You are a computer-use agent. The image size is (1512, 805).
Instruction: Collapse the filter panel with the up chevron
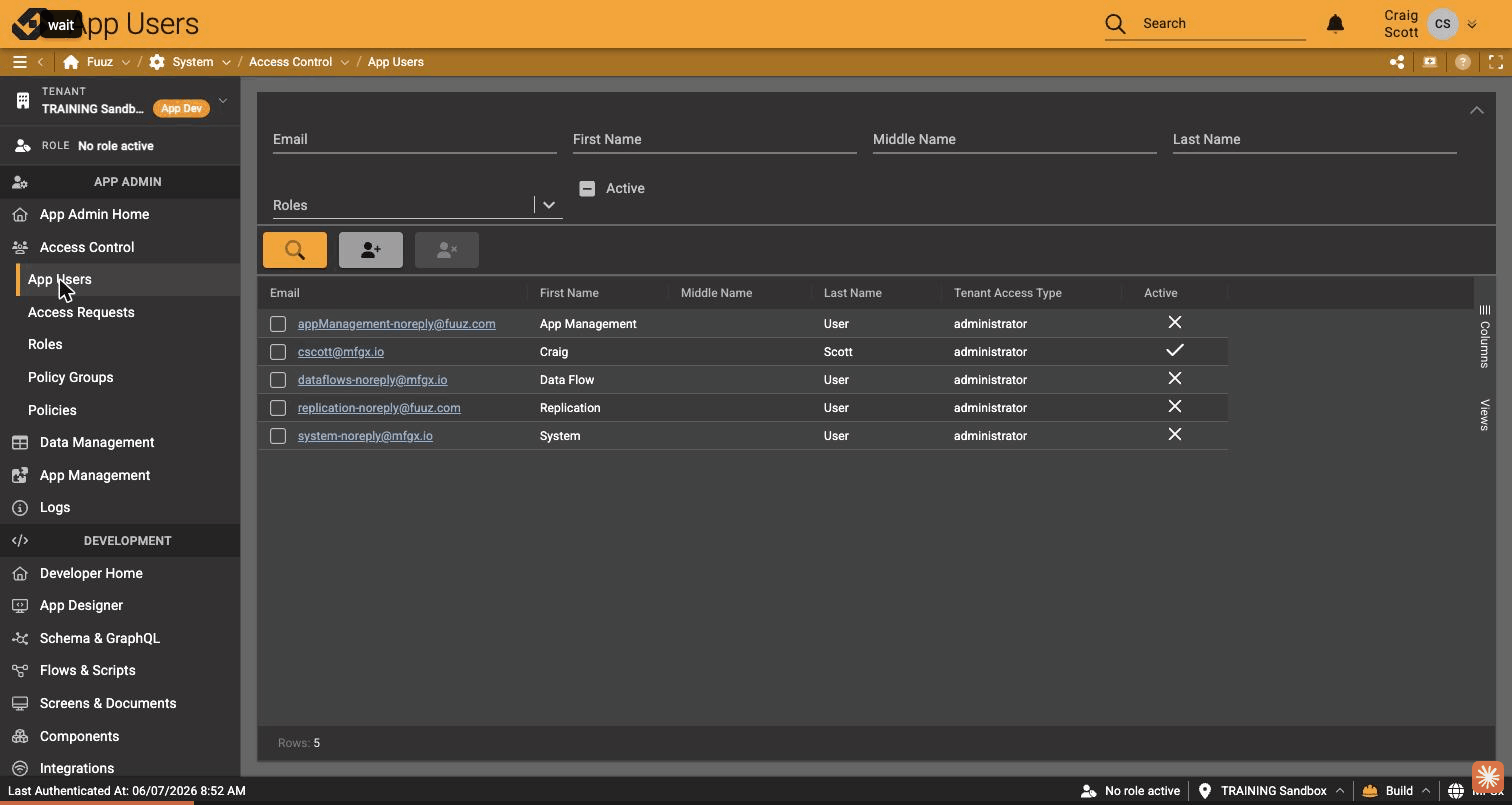(1476, 110)
